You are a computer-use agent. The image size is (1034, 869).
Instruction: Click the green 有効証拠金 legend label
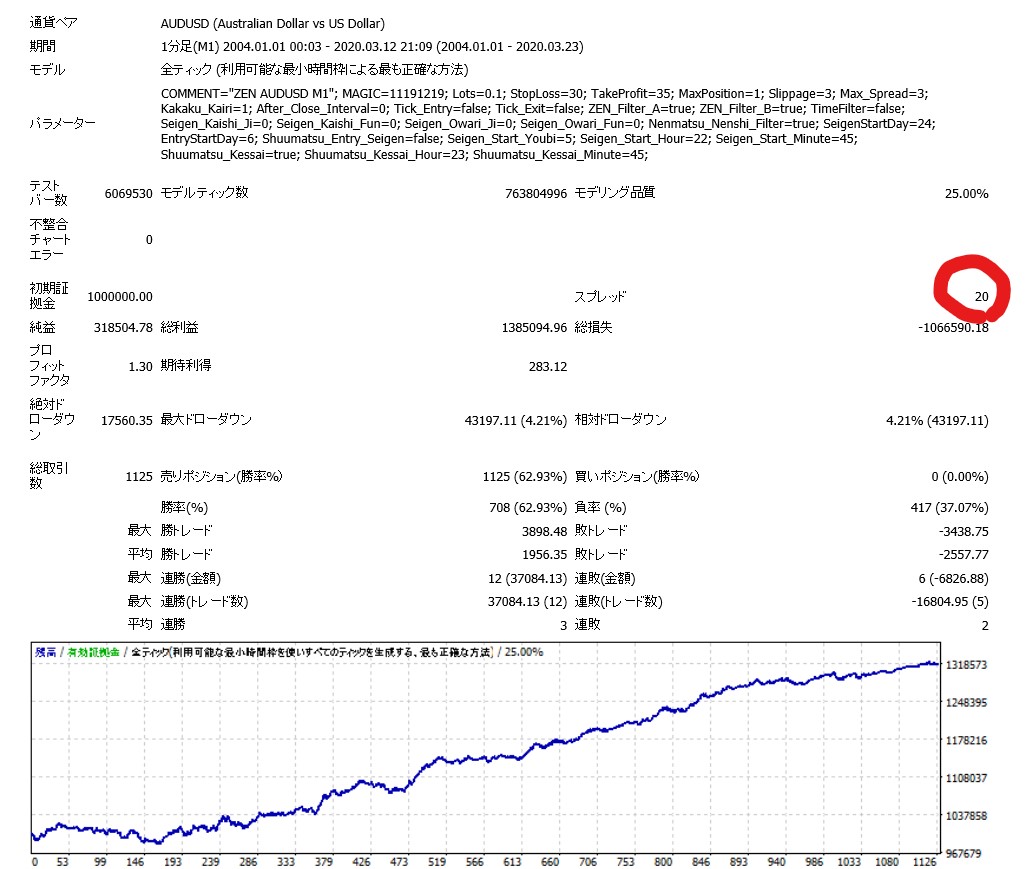94,652
